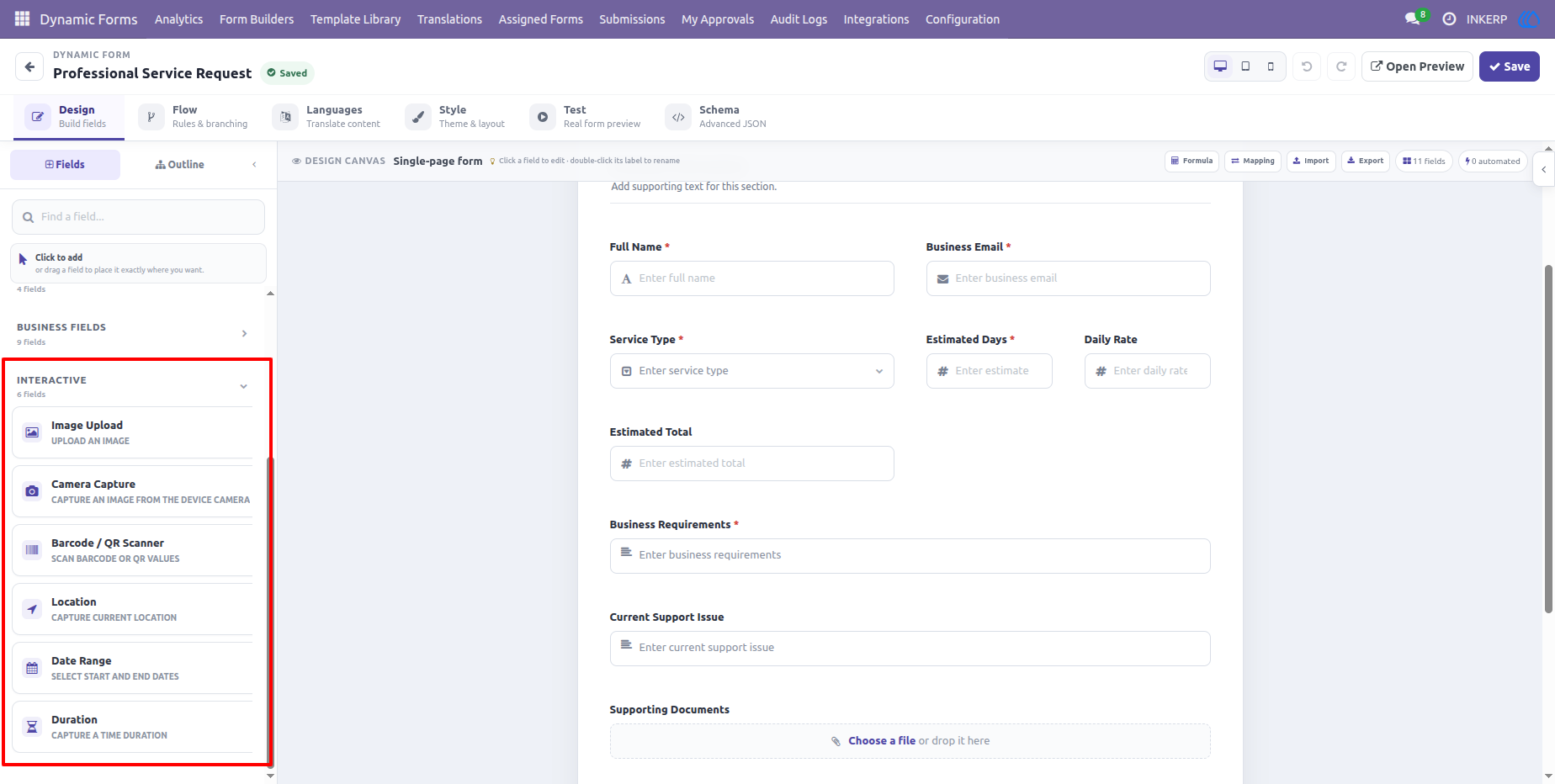Add the Location field

pos(133,609)
